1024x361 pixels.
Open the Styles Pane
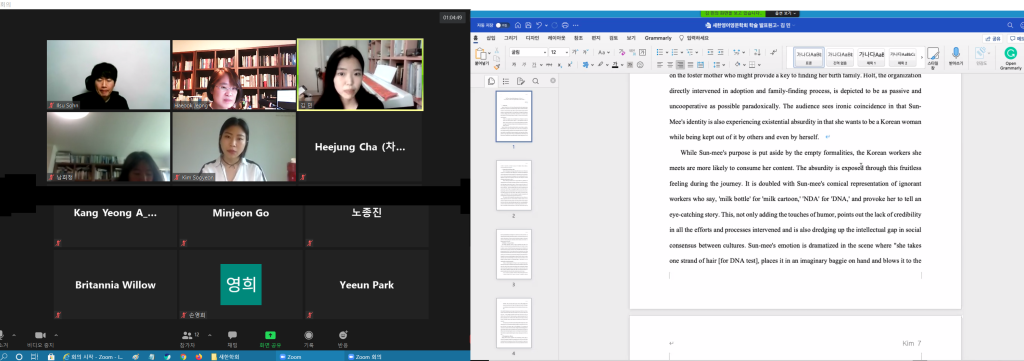tap(933, 57)
